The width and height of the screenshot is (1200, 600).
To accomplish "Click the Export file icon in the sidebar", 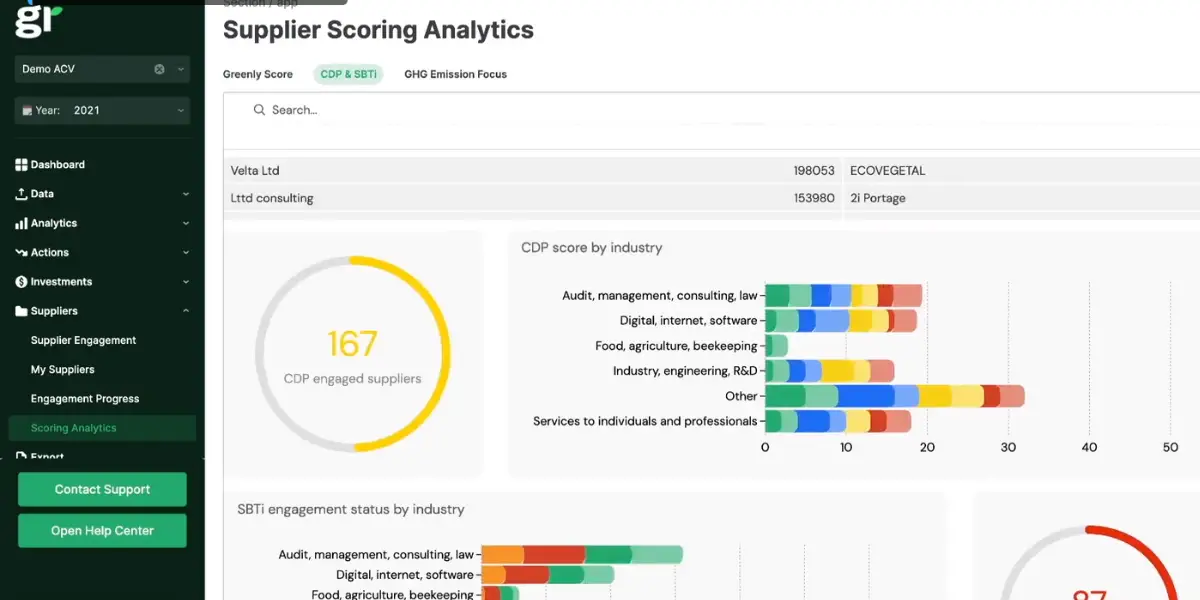I will [x=21, y=457].
